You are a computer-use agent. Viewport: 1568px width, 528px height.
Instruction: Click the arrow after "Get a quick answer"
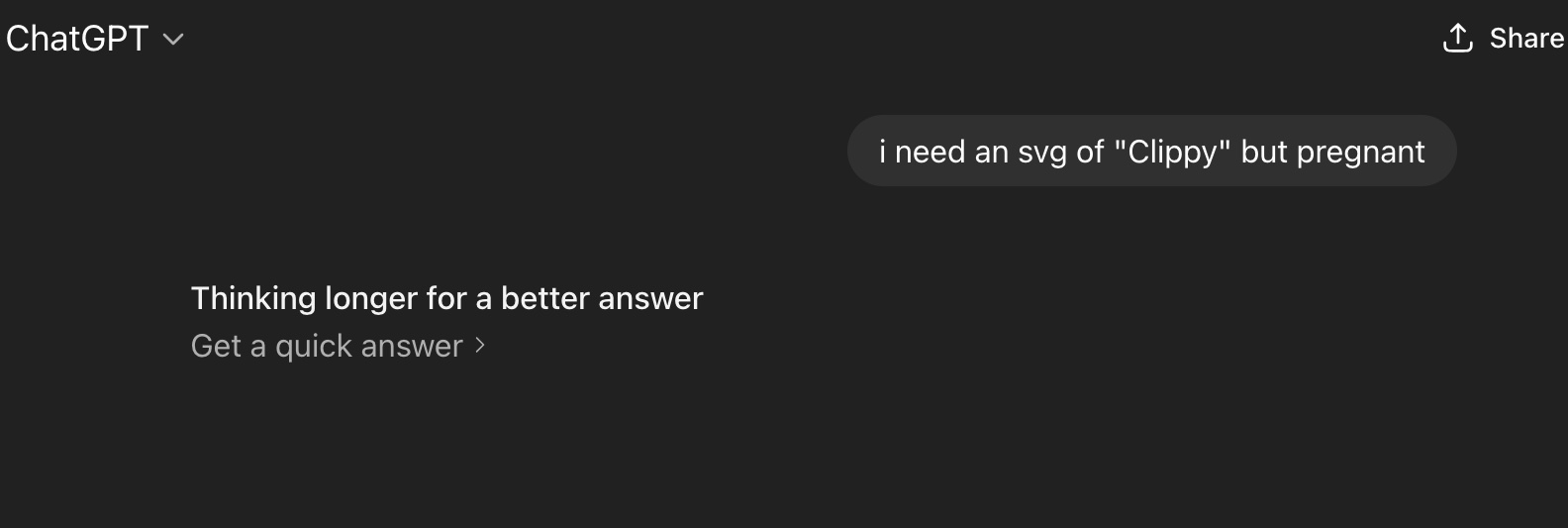point(480,345)
